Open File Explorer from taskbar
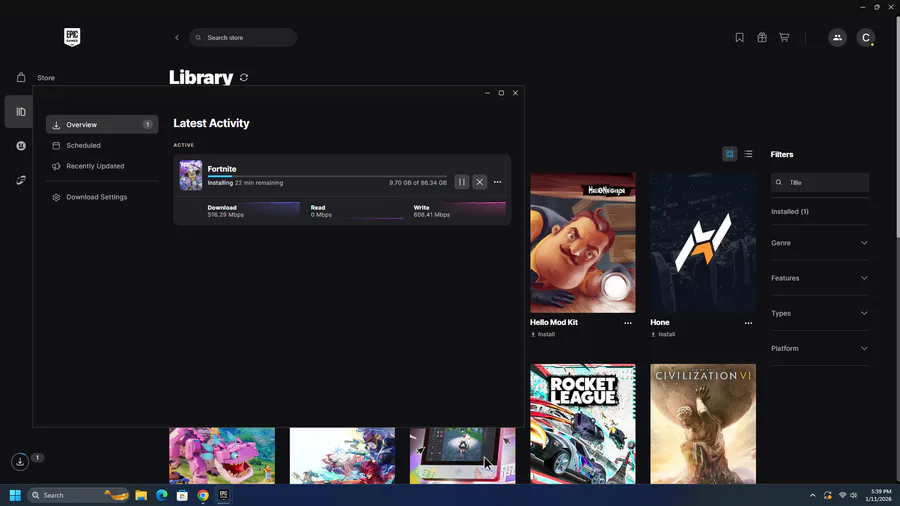 tap(141, 495)
